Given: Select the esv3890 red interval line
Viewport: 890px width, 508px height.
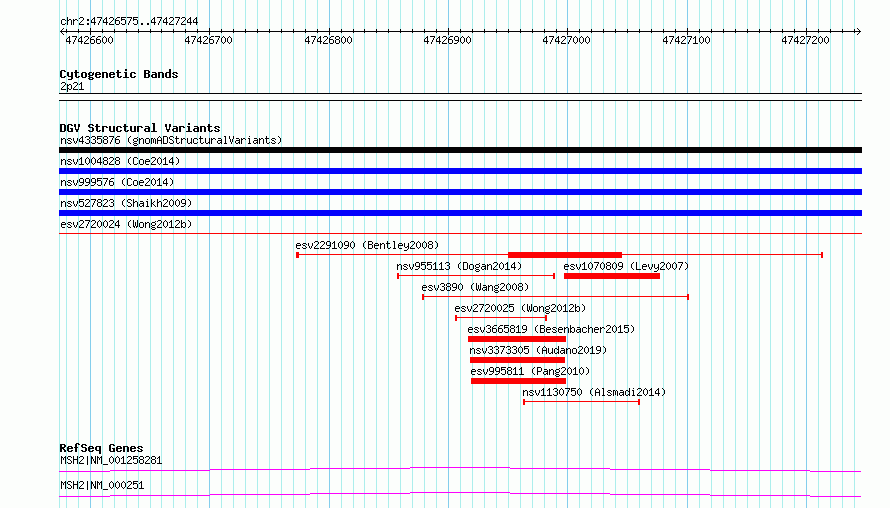Looking at the screenshot, I should click(x=556, y=297).
